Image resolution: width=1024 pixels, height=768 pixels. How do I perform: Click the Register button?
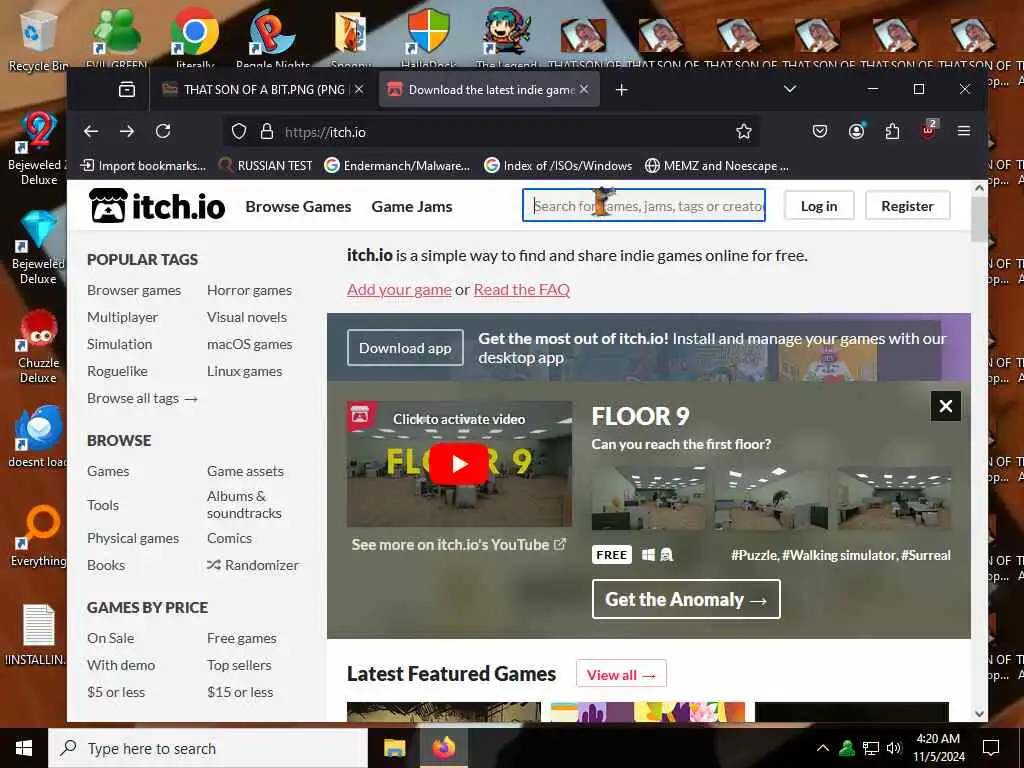click(907, 206)
